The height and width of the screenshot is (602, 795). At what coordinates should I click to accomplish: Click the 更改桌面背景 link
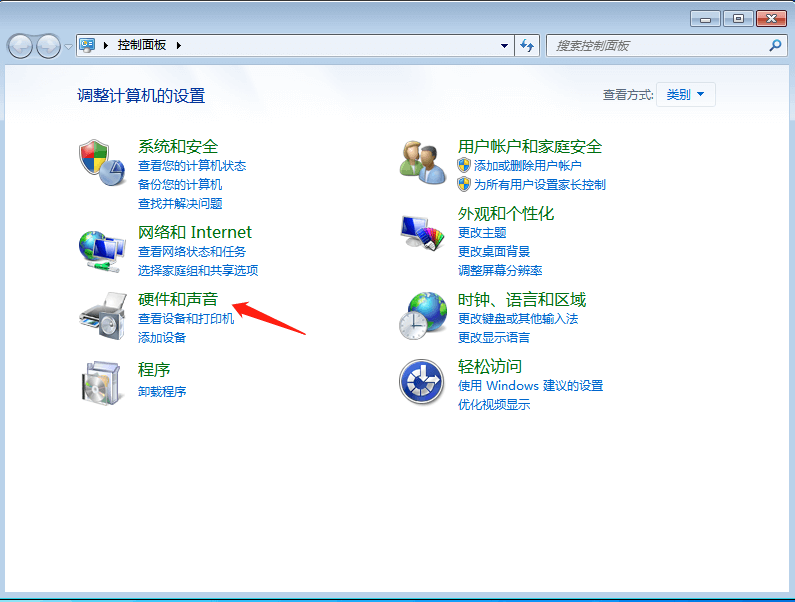click(494, 251)
